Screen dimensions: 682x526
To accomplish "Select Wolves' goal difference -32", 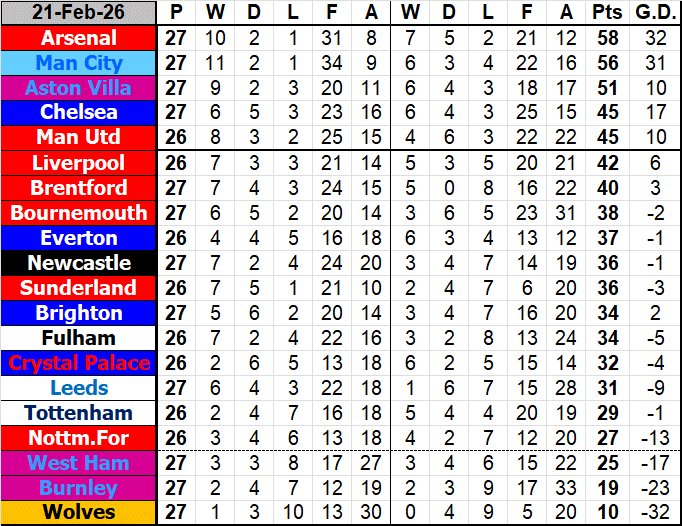I will pyautogui.click(x=654, y=513).
